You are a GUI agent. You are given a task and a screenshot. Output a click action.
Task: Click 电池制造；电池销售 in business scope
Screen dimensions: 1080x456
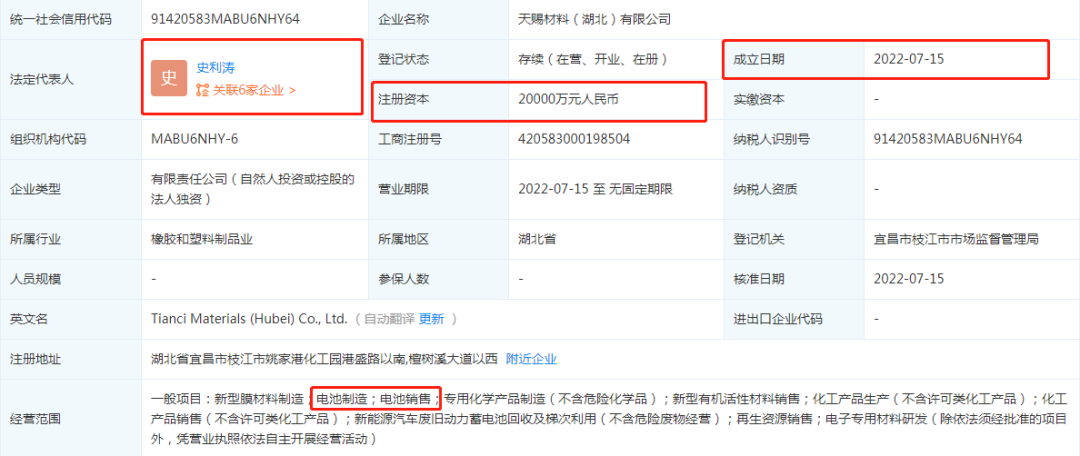pyautogui.click(x=375, y=397)
